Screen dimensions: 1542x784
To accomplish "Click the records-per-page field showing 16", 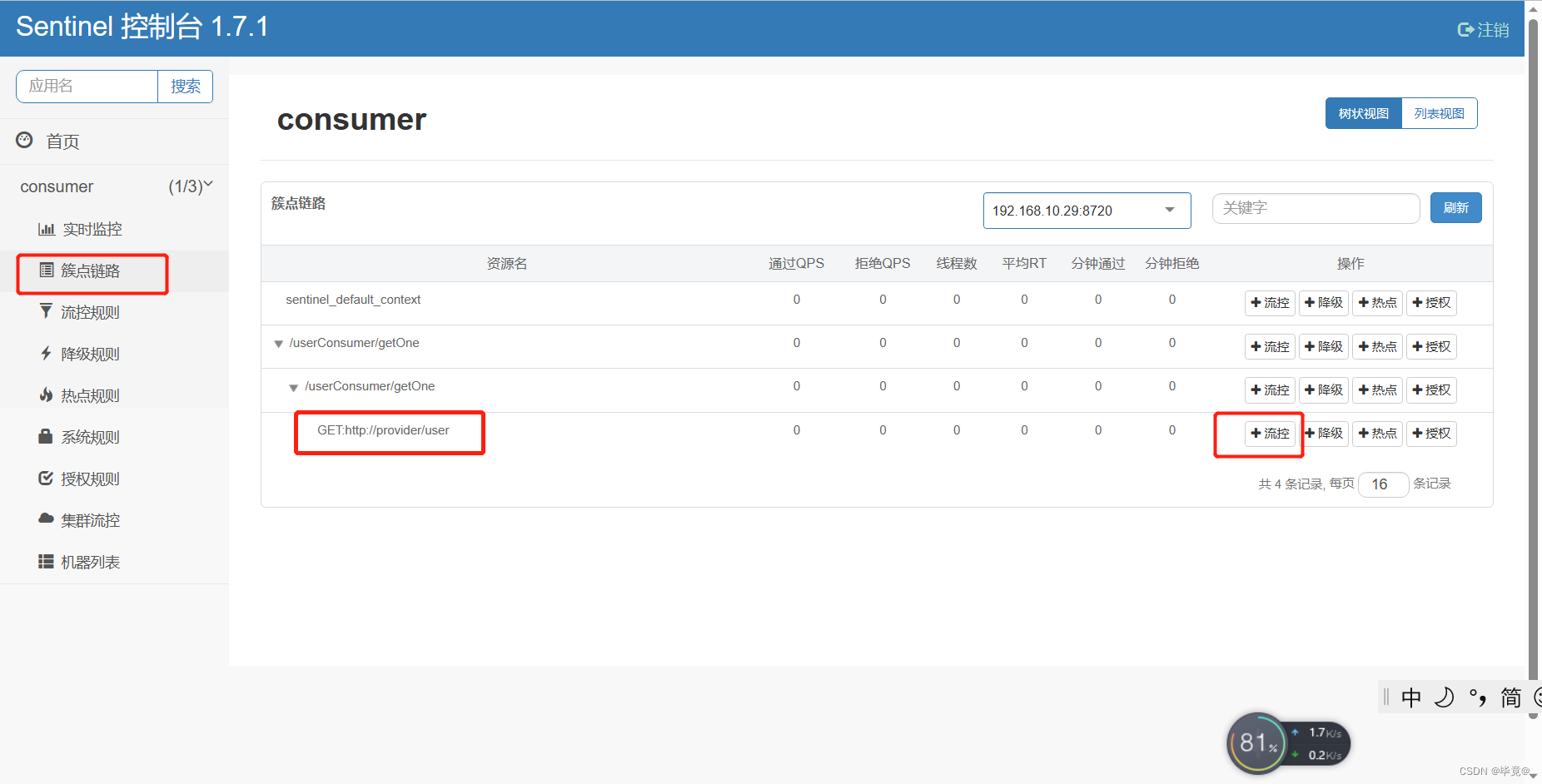I will pyautogui.click(x=1383, y=484).
